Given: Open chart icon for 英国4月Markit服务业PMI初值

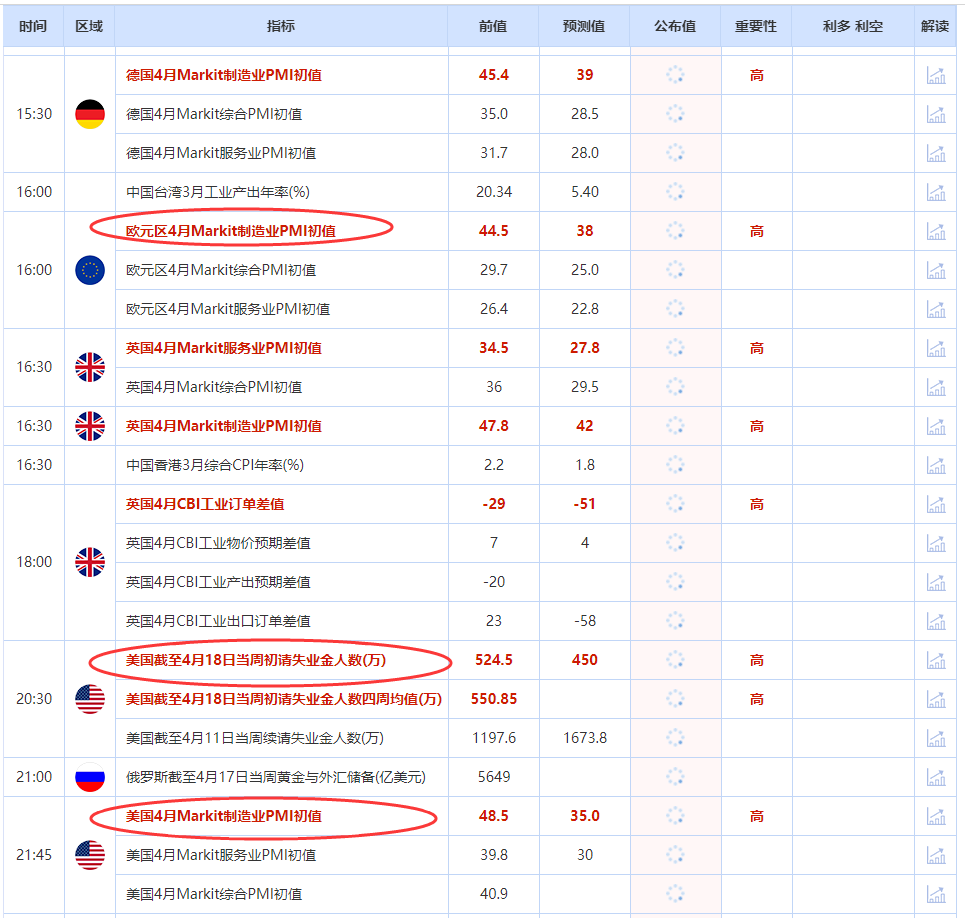Looking at the screenshot, I should click(x=936, y=348).
